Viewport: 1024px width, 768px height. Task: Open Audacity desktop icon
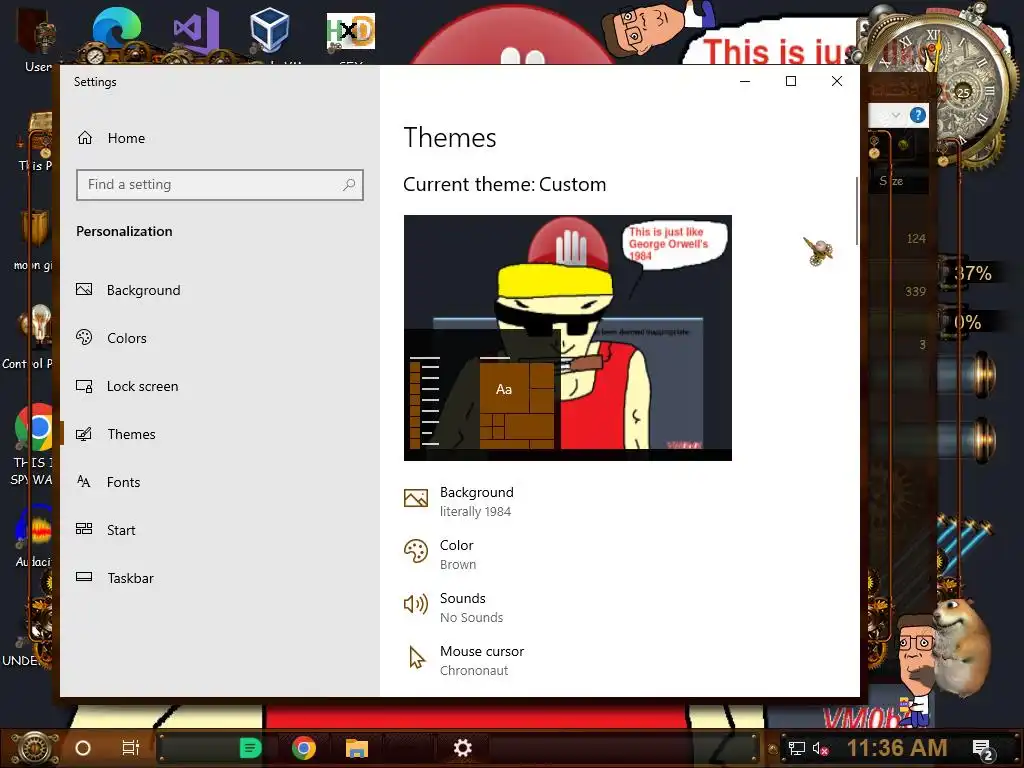tap(34, 528)
